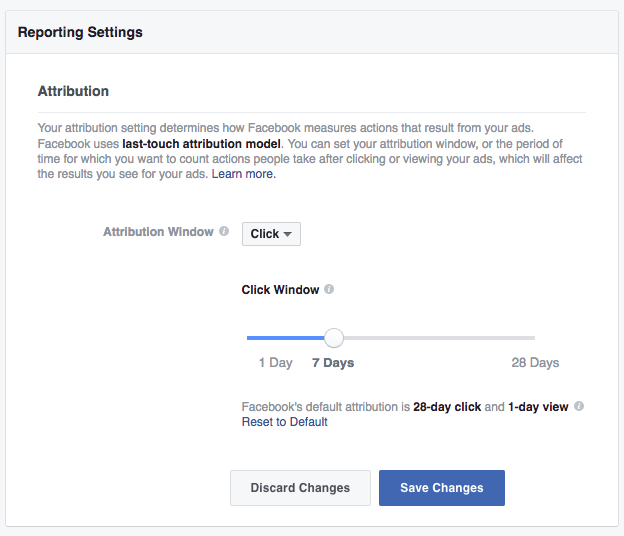
Task: Click the info icon after 1-day view
Action: [x=579, y=406]
